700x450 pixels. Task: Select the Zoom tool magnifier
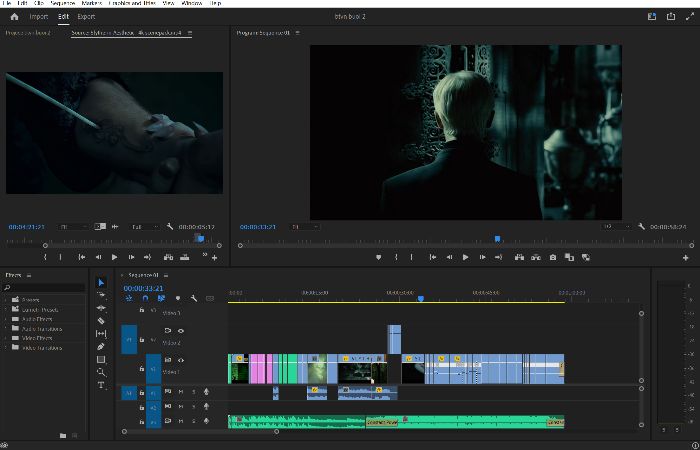click(101, 372)
